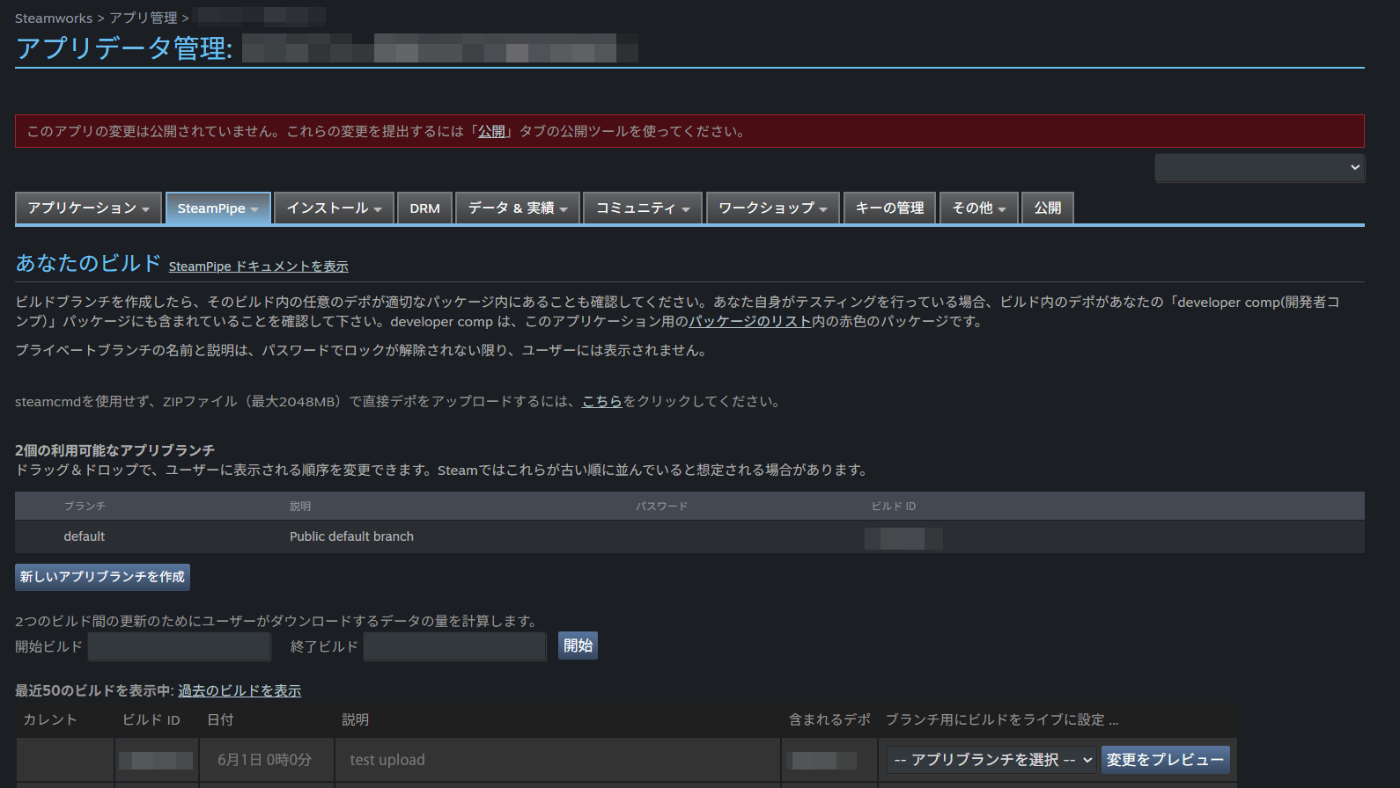Expand the データ & 実績 tab menu
The image size is (1400, 788).
click(x=518, y=208)
